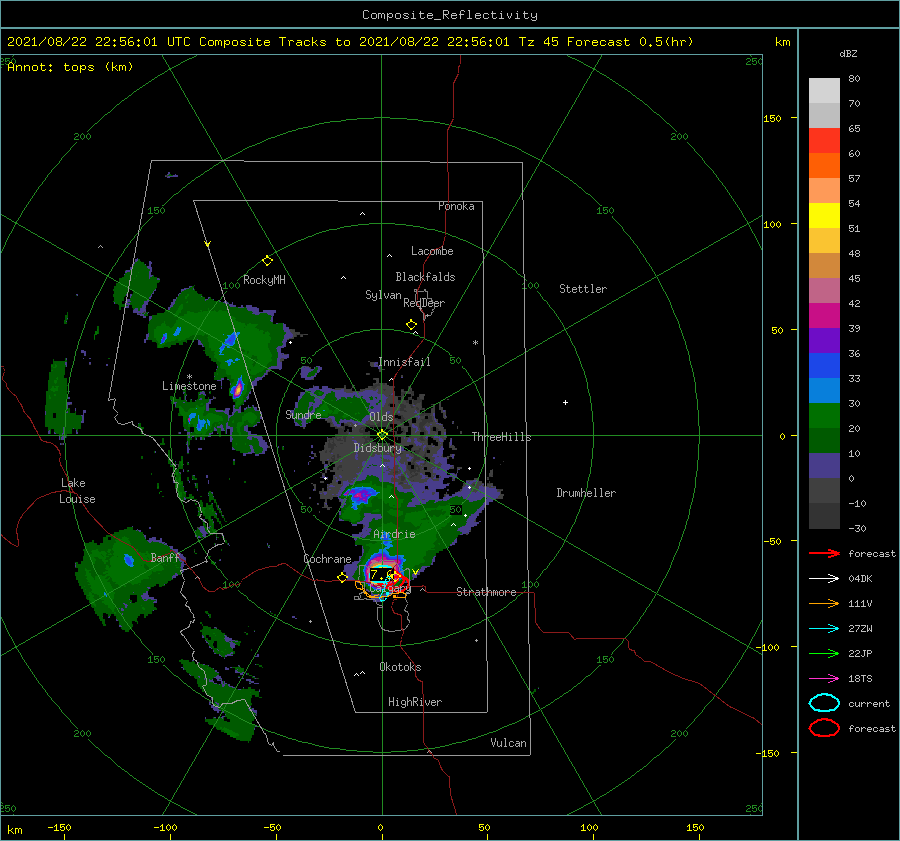Click the dBZ legend heading
The height and width of the screenshot is (841, 900).
pos(848,53)
